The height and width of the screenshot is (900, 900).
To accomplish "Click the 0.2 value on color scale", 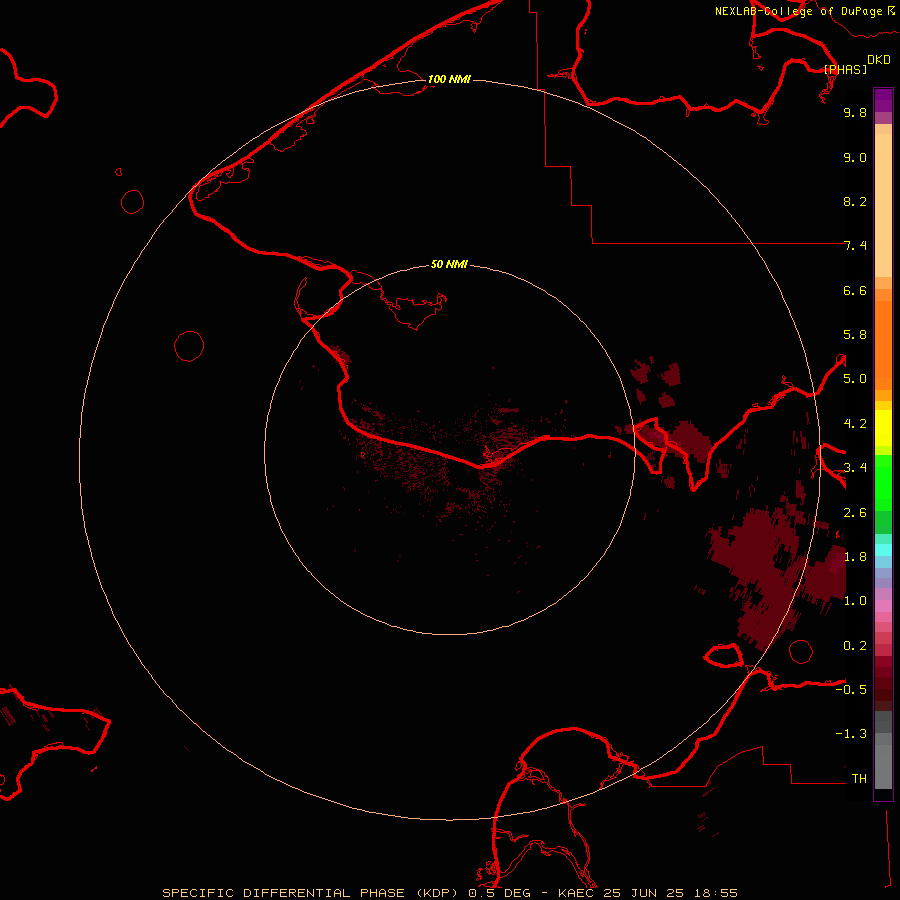I will pos(855,646).
